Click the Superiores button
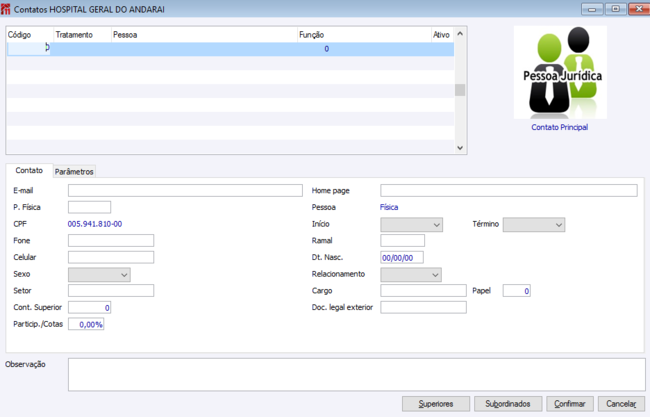This screenshot has height=417, width=650. click(436, 404)
